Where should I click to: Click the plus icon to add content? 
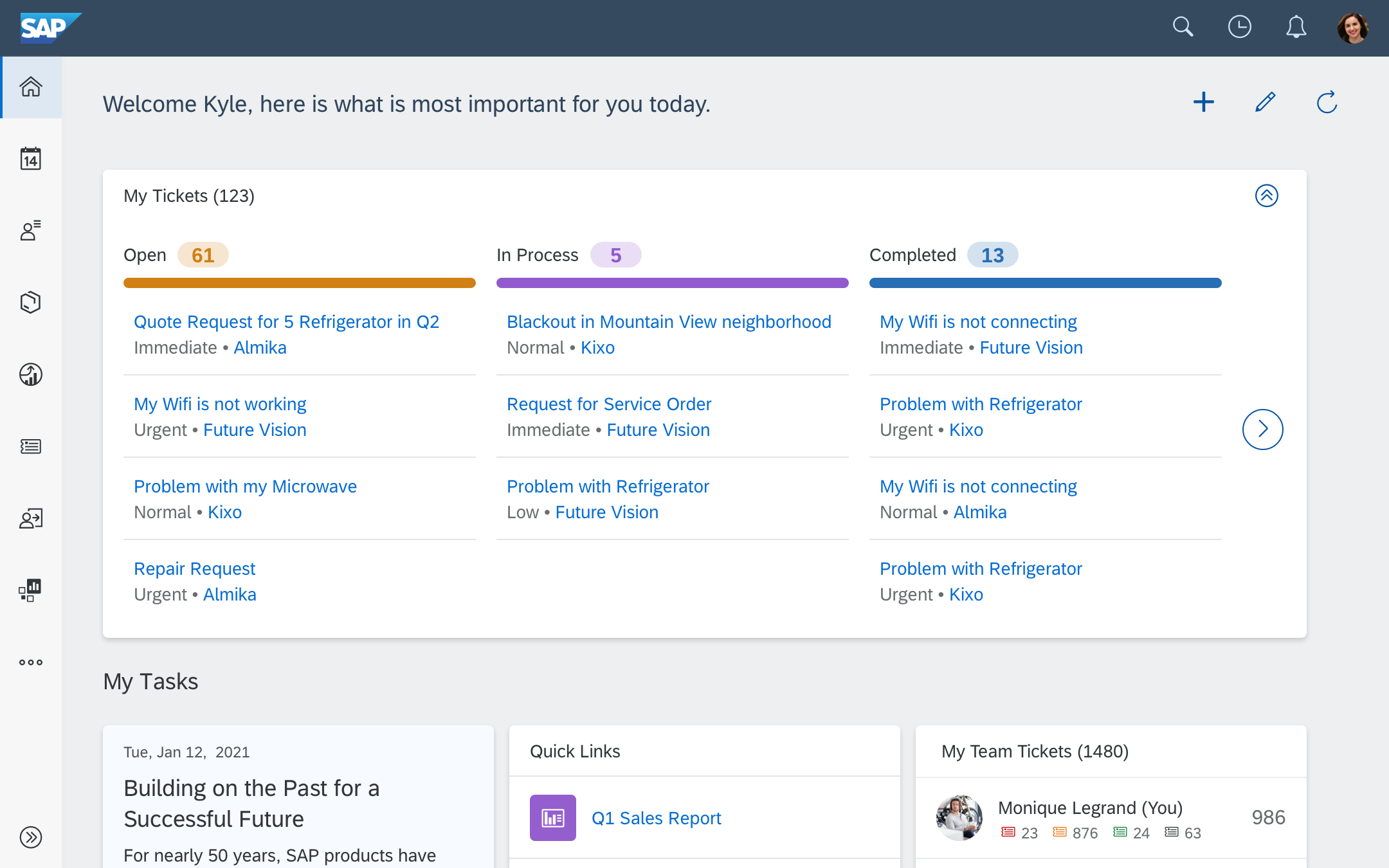coord(1203,102)
